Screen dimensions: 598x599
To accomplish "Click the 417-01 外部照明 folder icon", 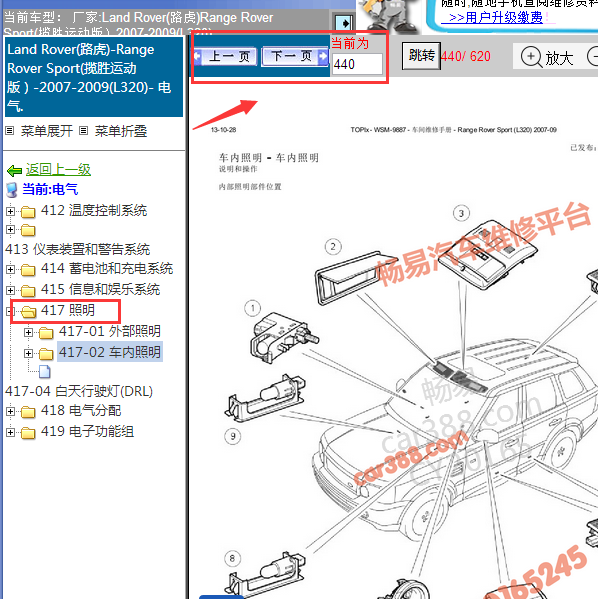I will 46,333.
